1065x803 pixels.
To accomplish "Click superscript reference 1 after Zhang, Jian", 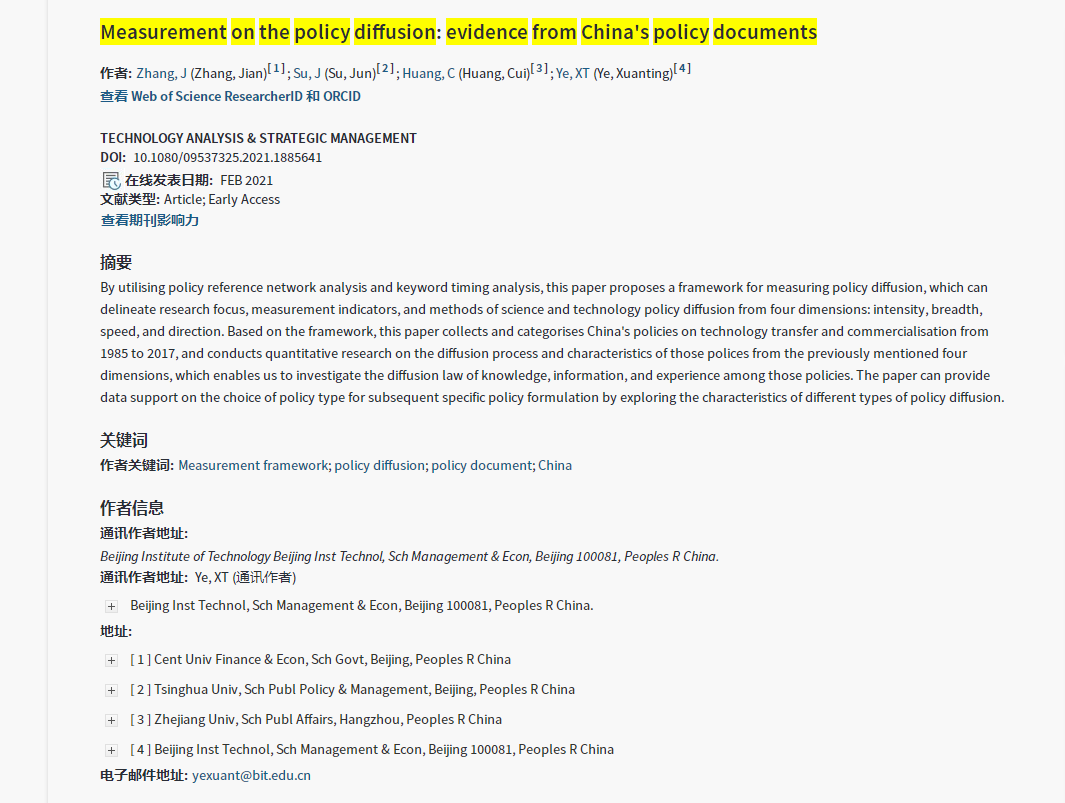I will coord(277,69).
